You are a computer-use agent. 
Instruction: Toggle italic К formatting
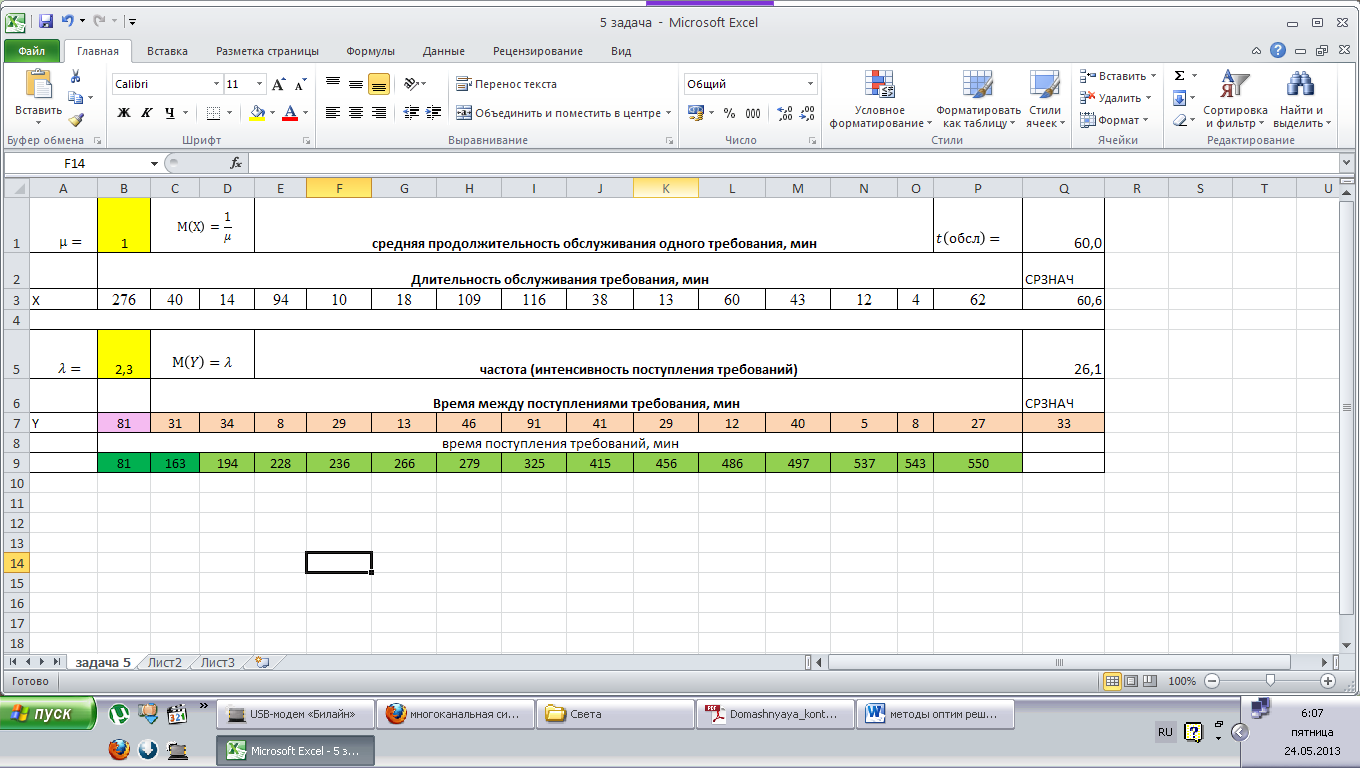click(146, 113)
